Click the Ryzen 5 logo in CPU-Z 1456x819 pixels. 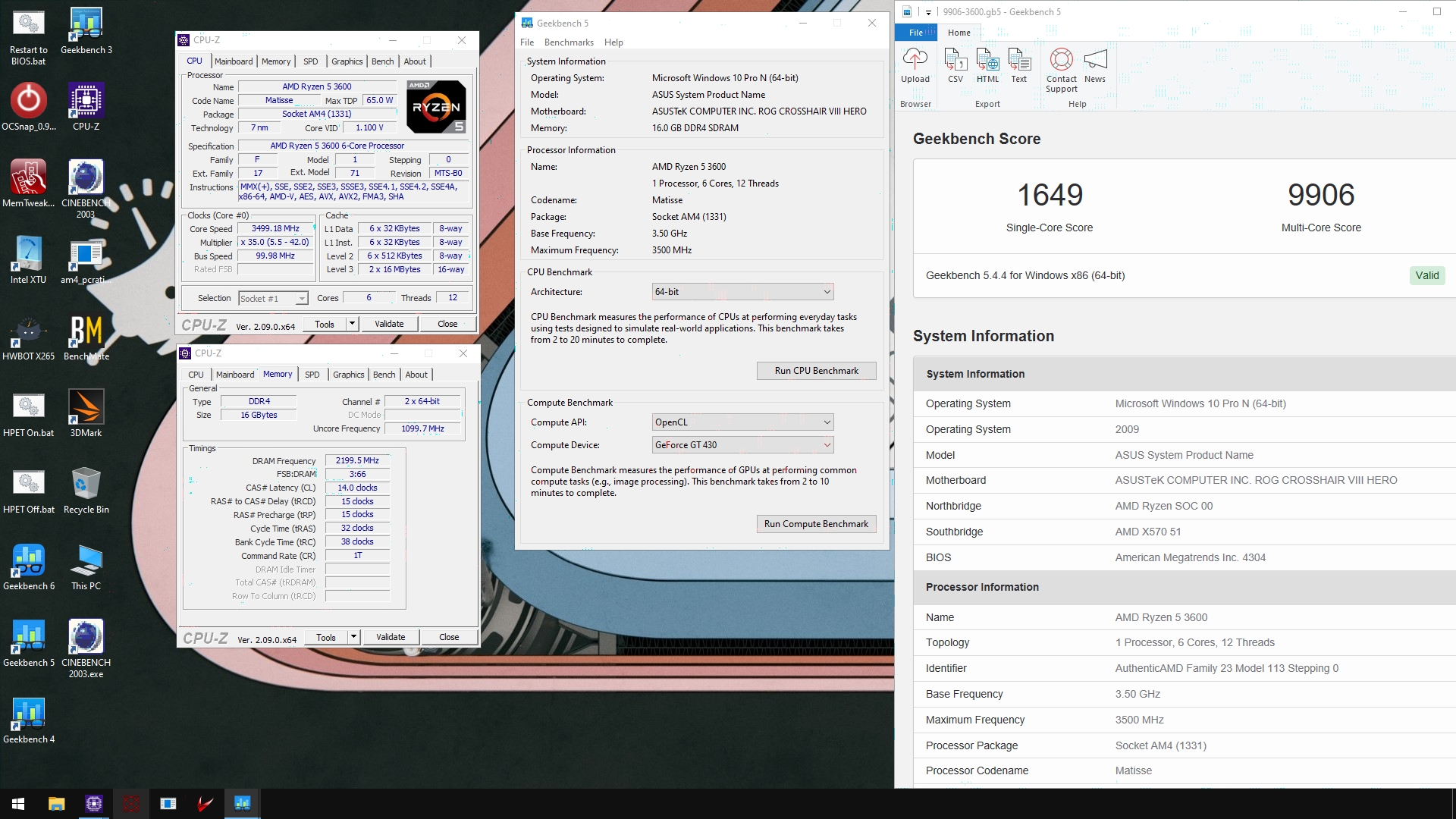coord(436,106)
